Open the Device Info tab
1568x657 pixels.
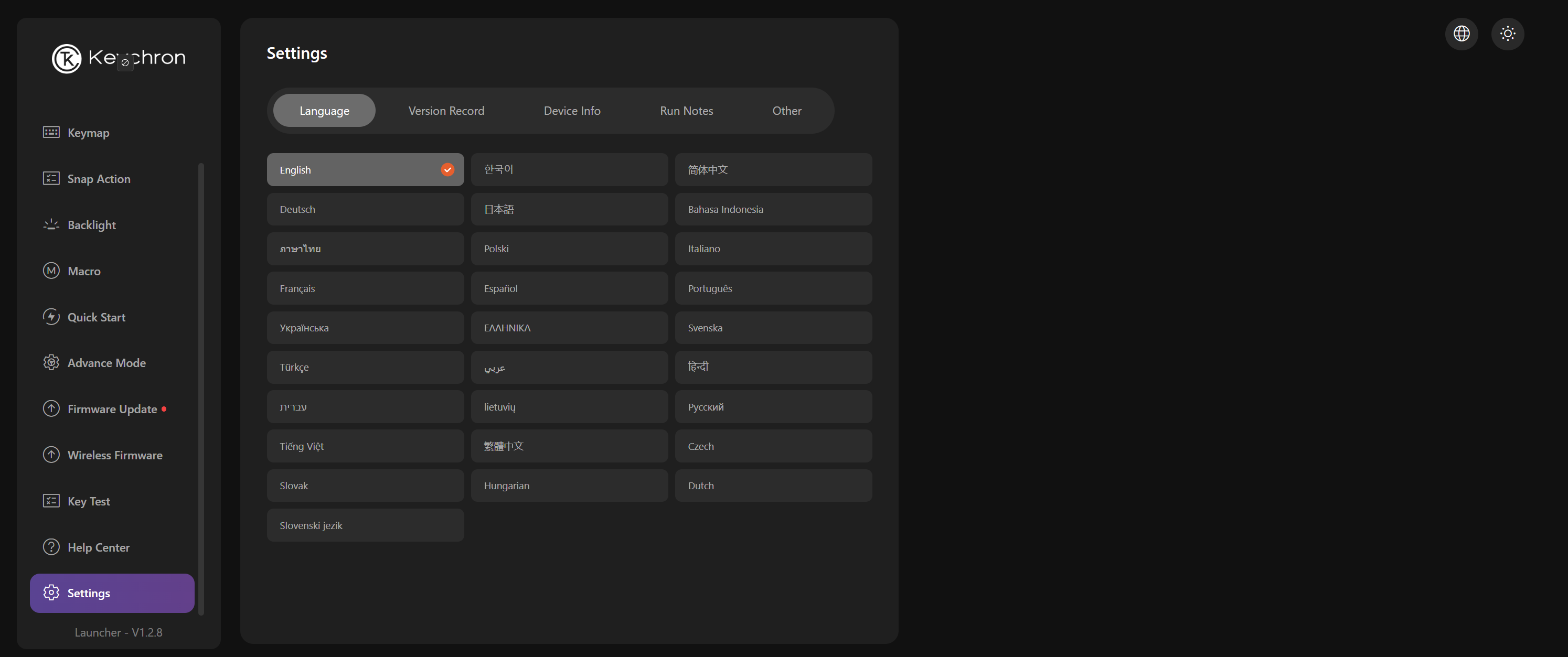click(x=572, y=111)
